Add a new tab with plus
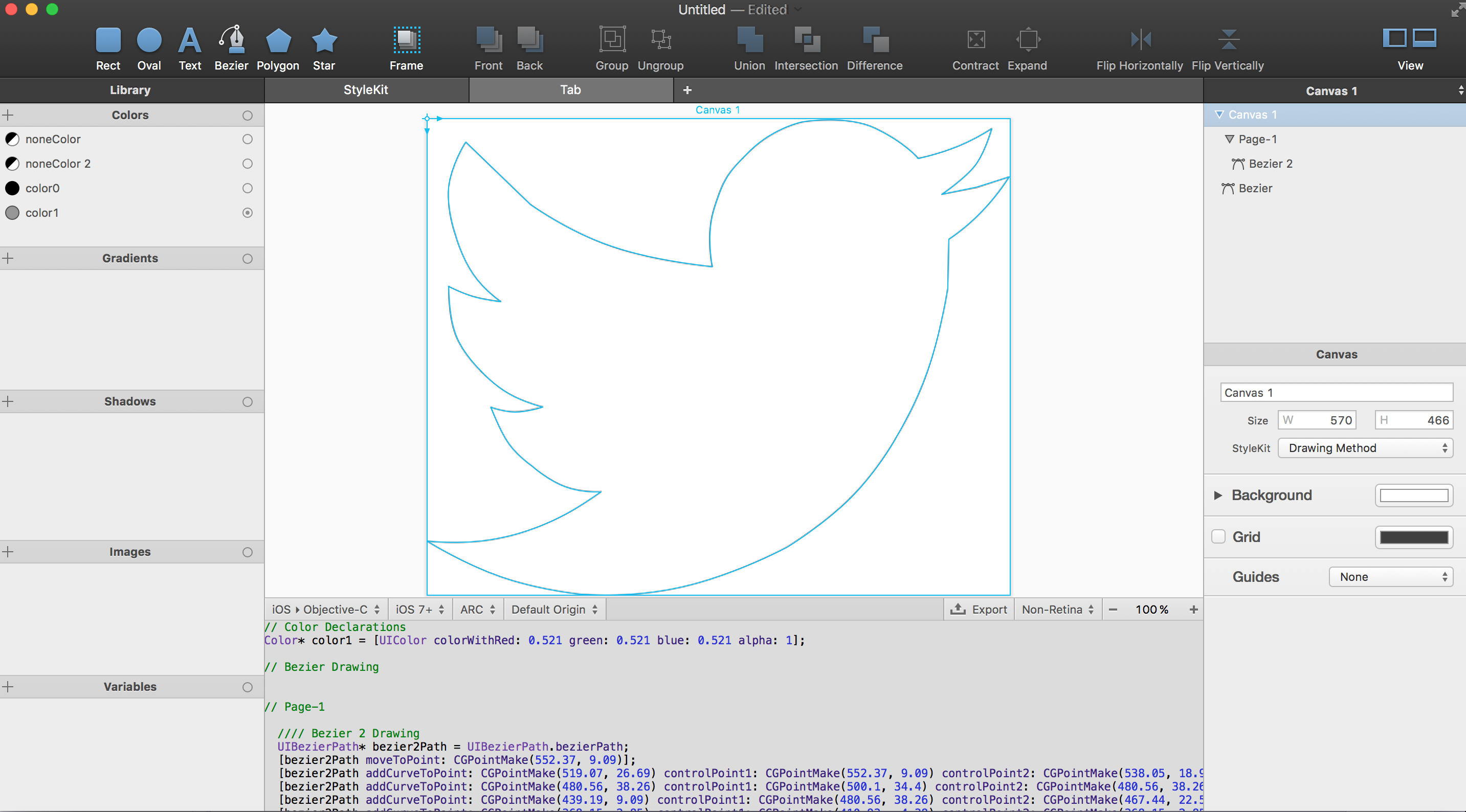Image resolution: width=1466 pixels, height=812 pixels. (687, 90)
